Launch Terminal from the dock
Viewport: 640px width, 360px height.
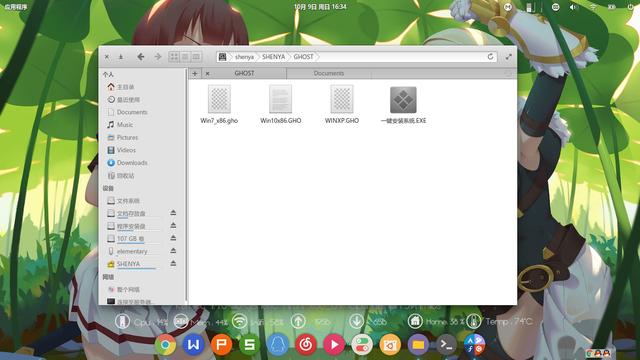pos(446,345)
